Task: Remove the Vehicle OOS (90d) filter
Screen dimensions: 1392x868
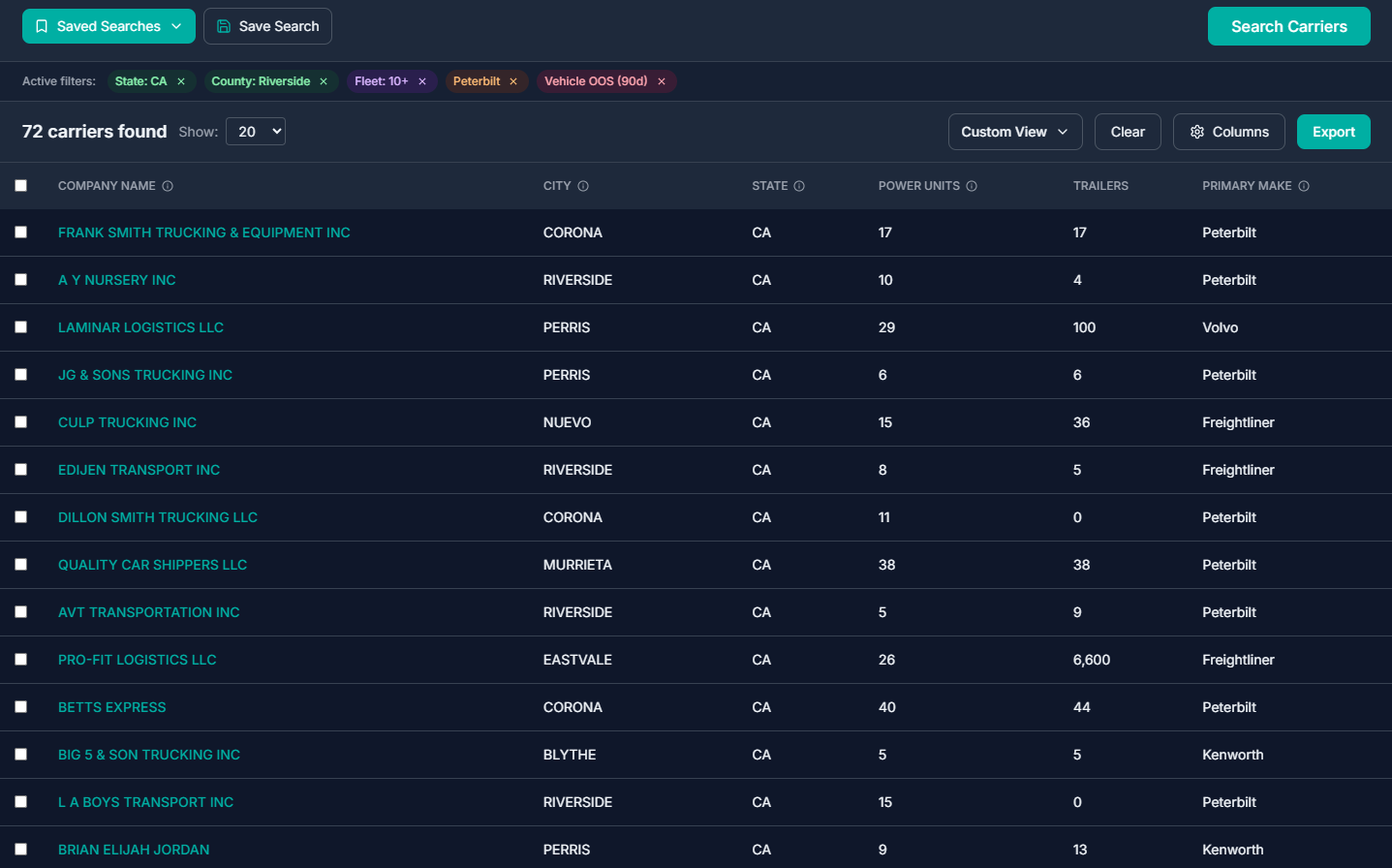Action: 661,81
